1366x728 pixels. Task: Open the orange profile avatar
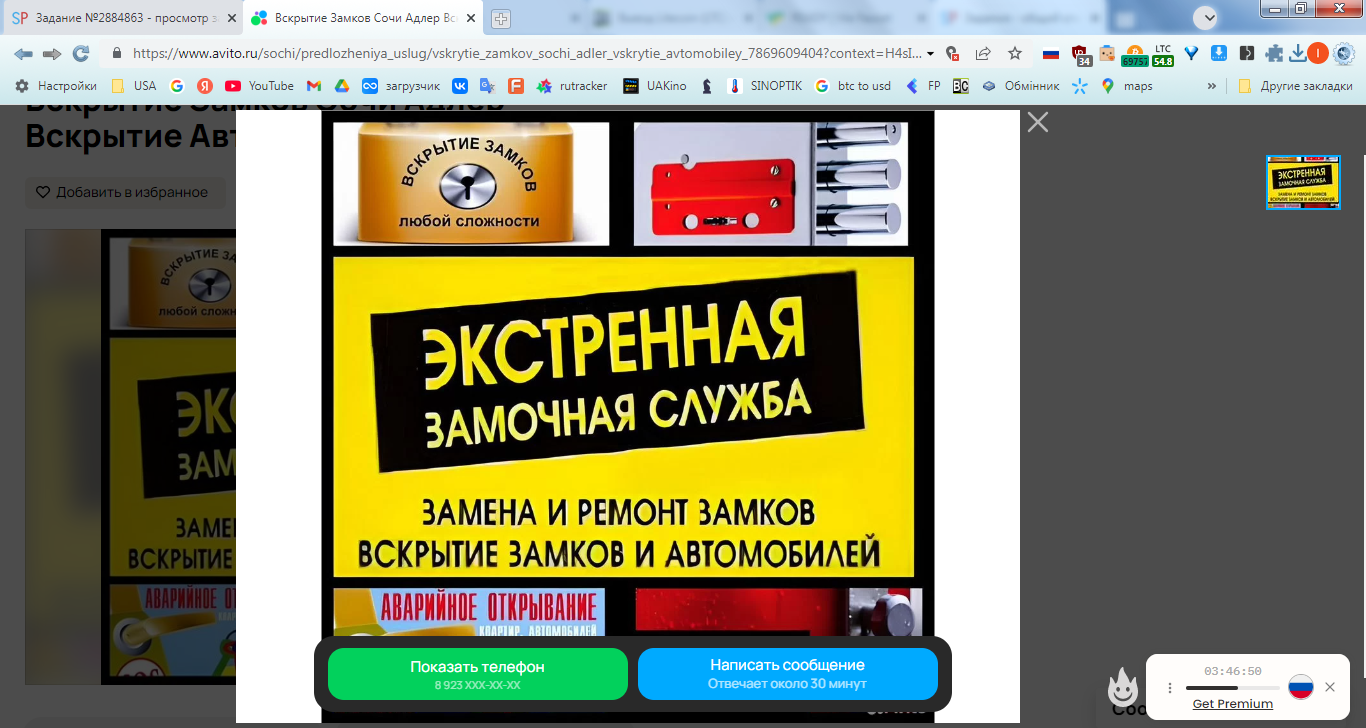click(x=1318, y=53)
